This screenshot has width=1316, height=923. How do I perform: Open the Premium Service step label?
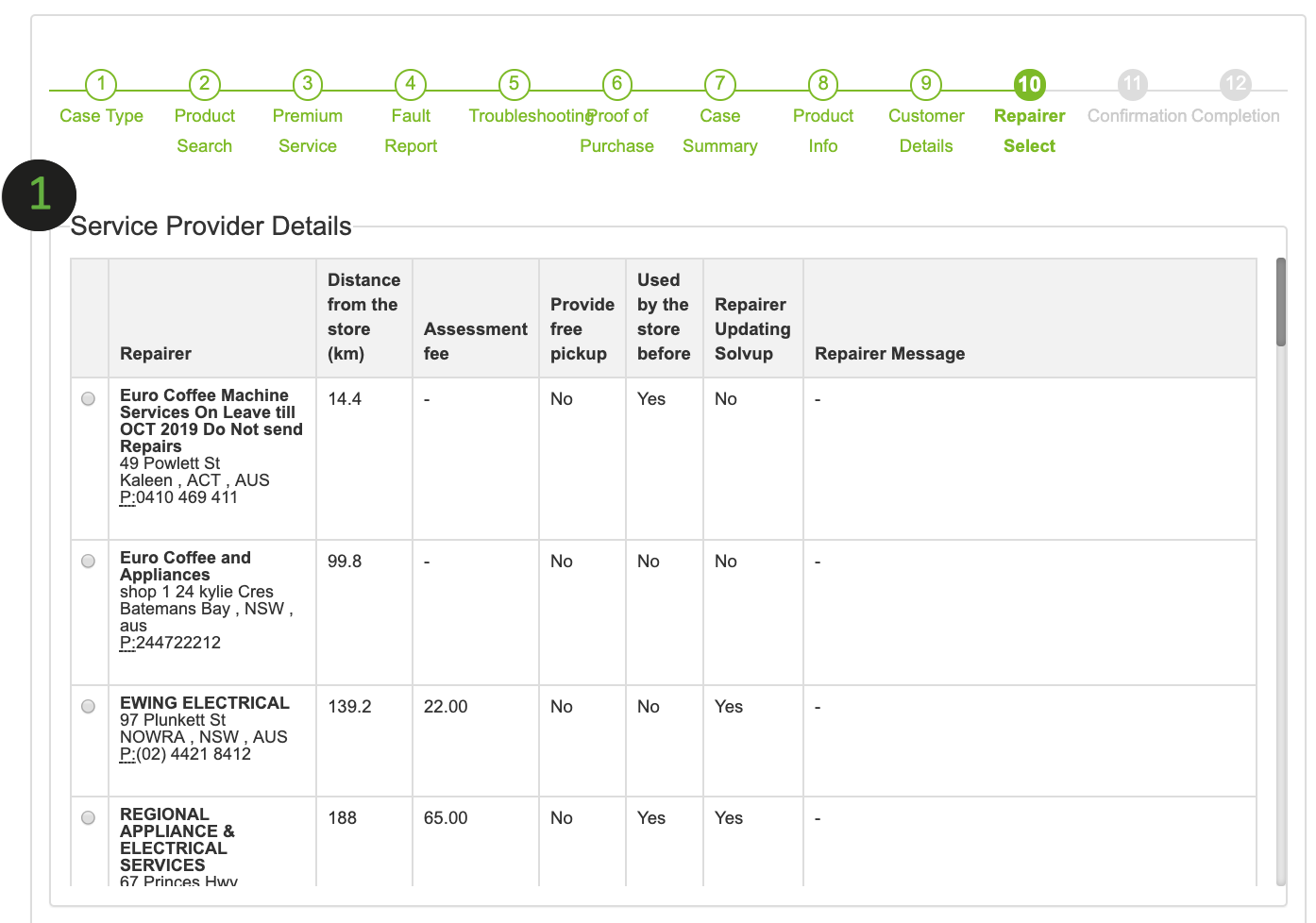(x=307, y=131)
